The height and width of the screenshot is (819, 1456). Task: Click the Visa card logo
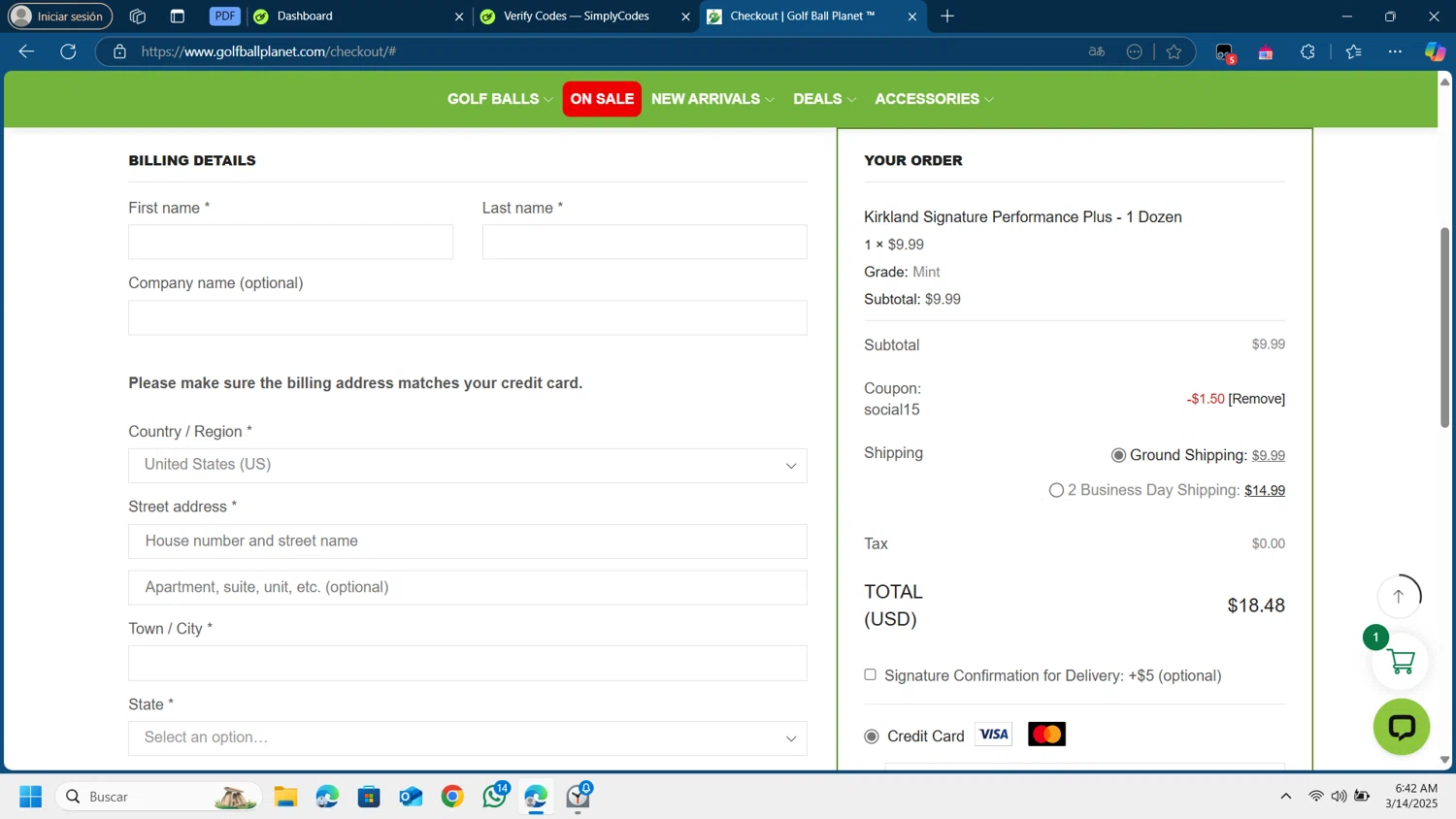point(994,735)
